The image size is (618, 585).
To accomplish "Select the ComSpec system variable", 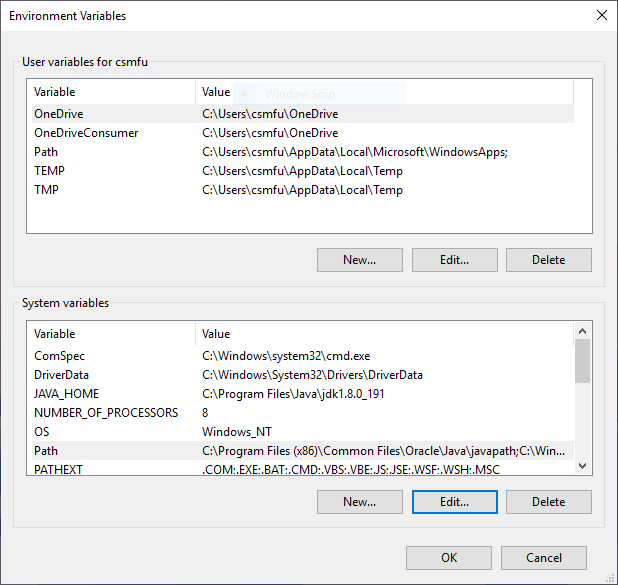I will pos(59,356).
